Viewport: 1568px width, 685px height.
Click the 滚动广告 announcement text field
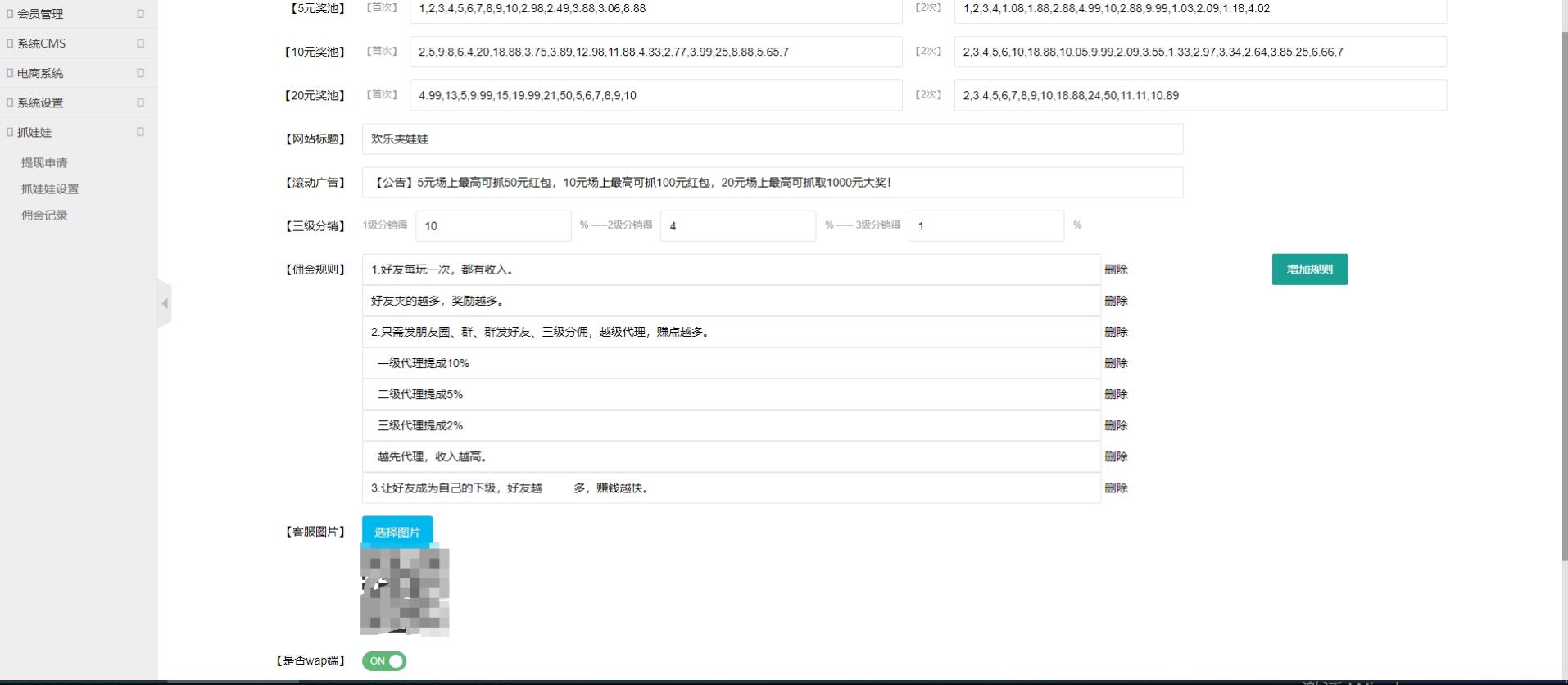[772, 183]
